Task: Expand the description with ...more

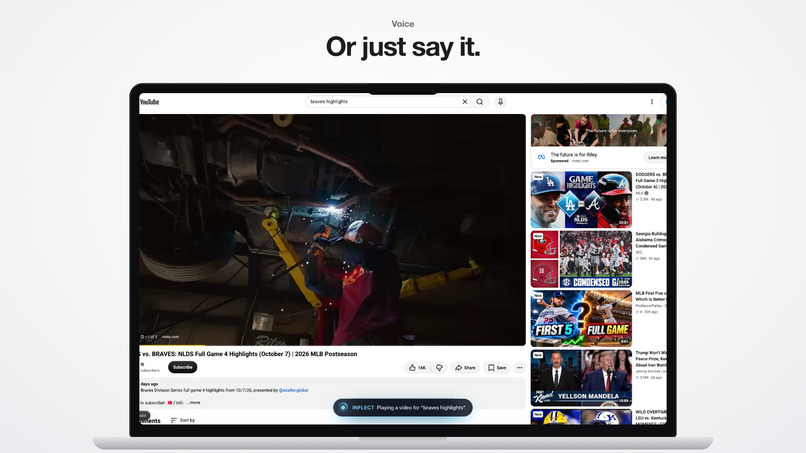Action: tap(193, 403)
